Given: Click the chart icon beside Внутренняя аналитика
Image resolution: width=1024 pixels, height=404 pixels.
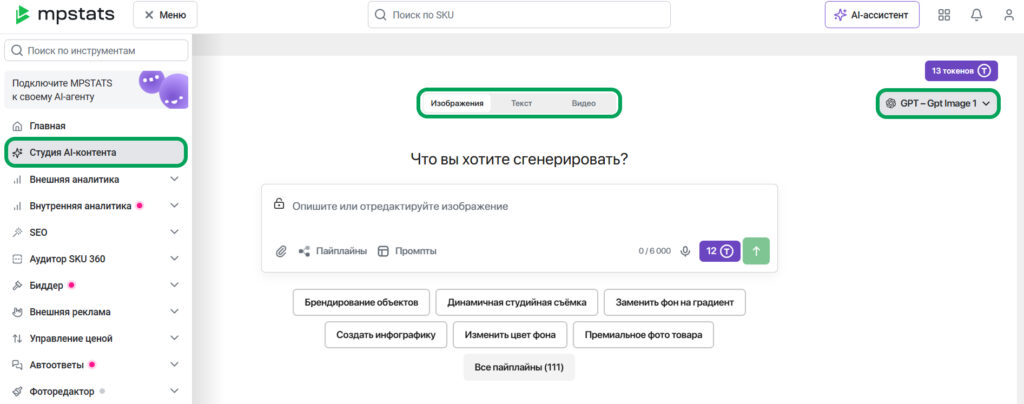Looking at the screenshot, I should (18, 206).
